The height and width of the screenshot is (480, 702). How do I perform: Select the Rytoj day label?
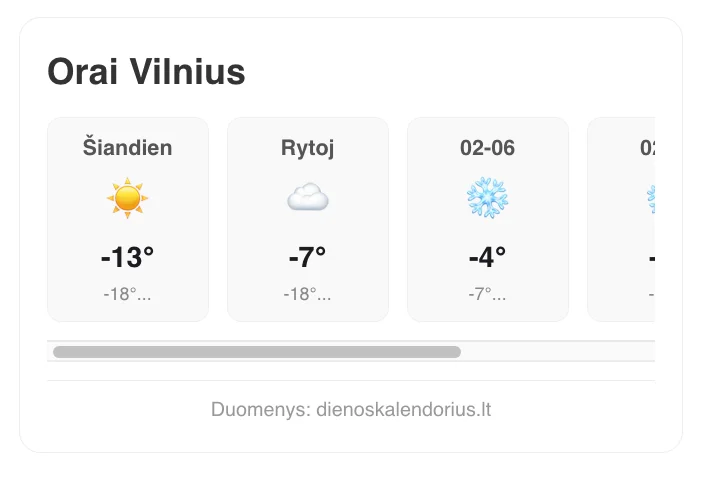point(308,148)
